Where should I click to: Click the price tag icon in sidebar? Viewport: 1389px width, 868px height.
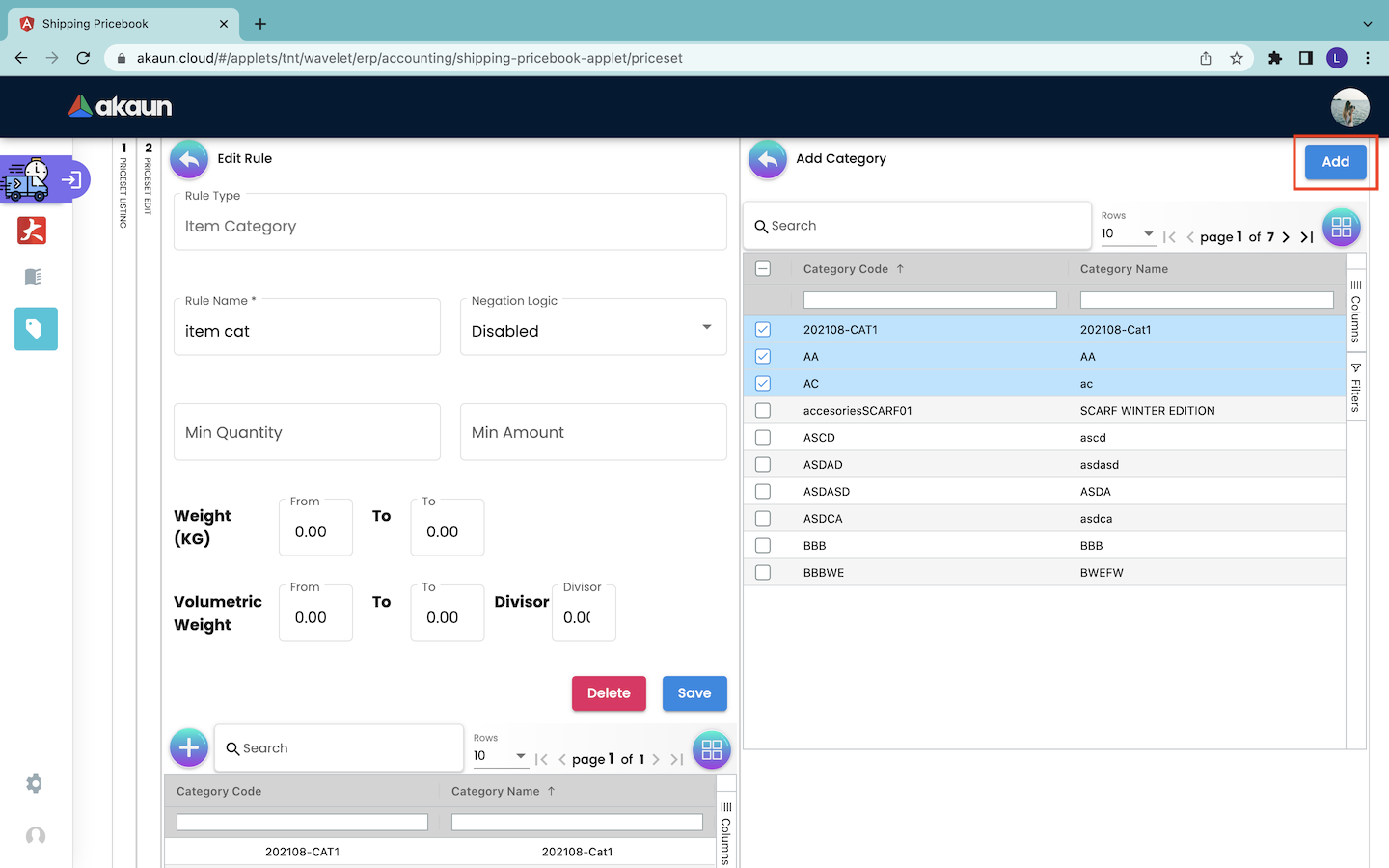36,329
